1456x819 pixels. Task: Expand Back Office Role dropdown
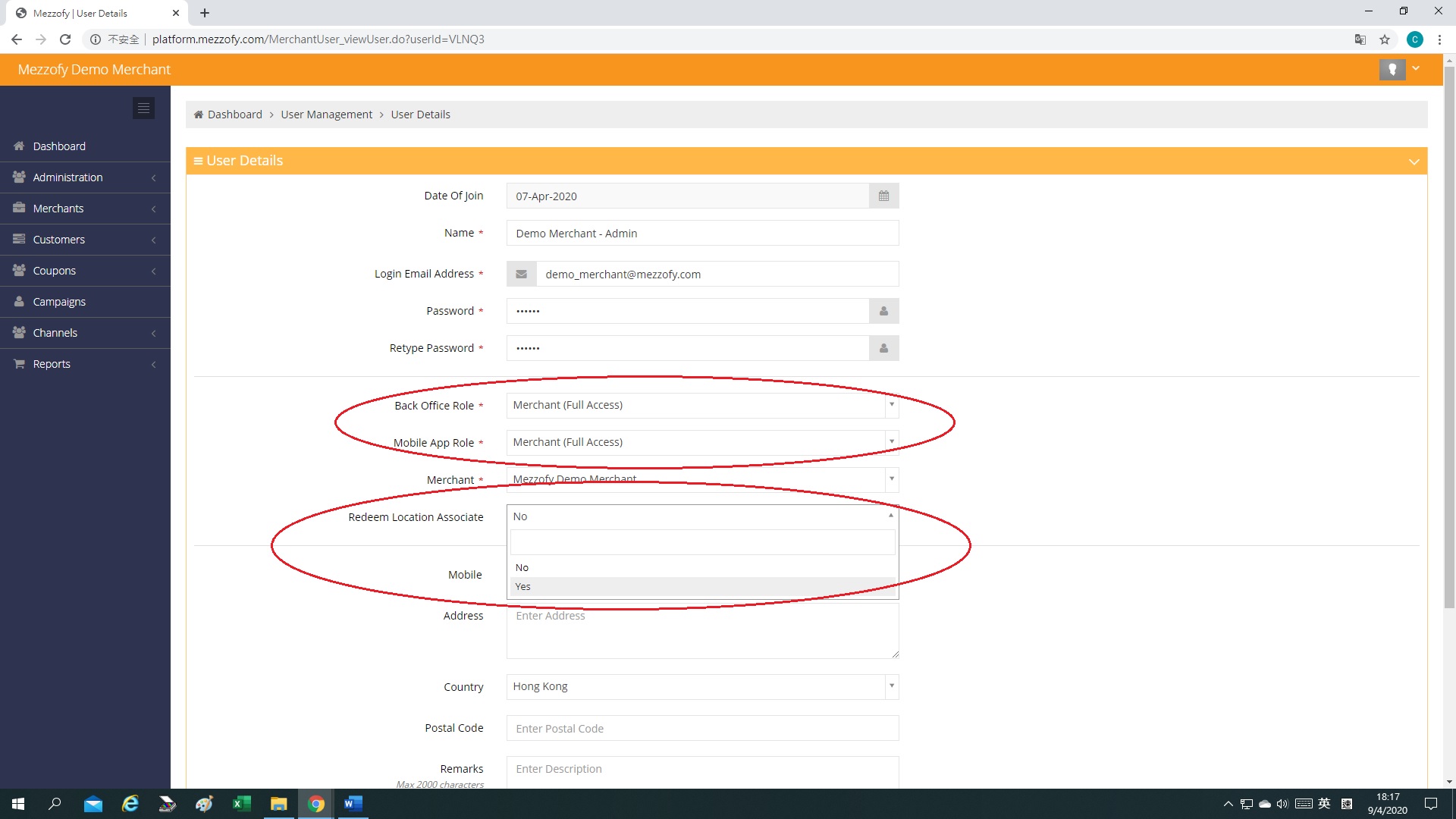(x=892, y=405)
